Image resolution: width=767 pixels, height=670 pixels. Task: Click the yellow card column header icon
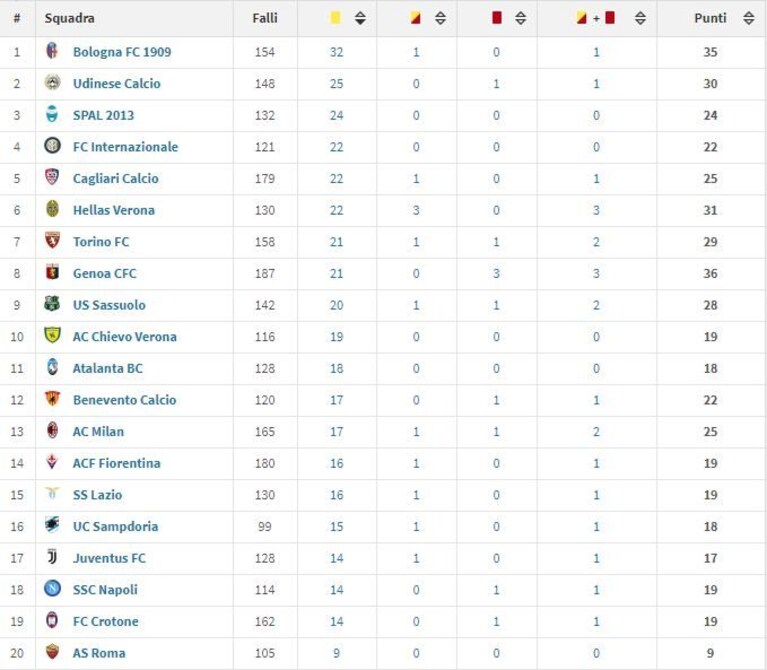336,18
